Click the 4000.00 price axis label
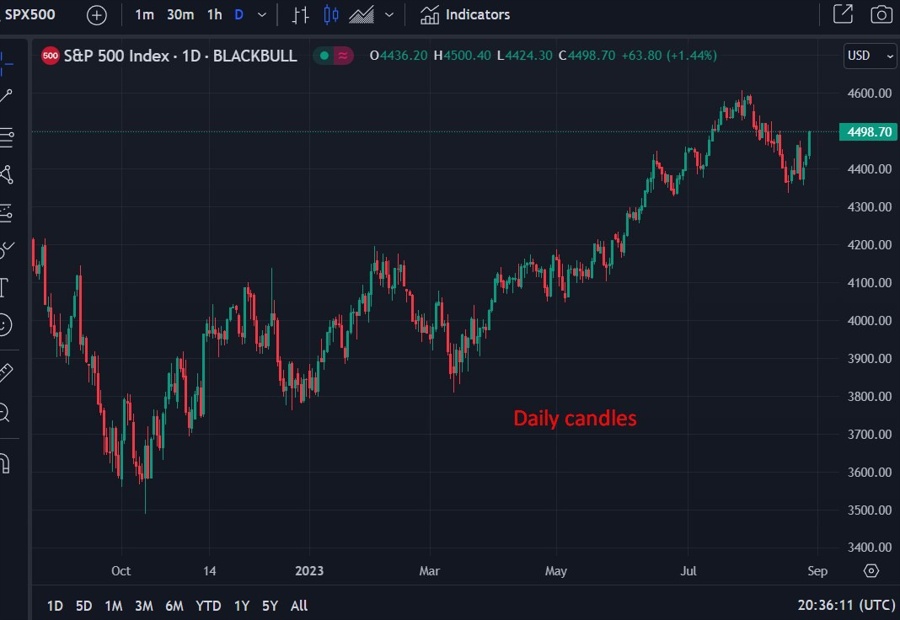 pos(870,320)
